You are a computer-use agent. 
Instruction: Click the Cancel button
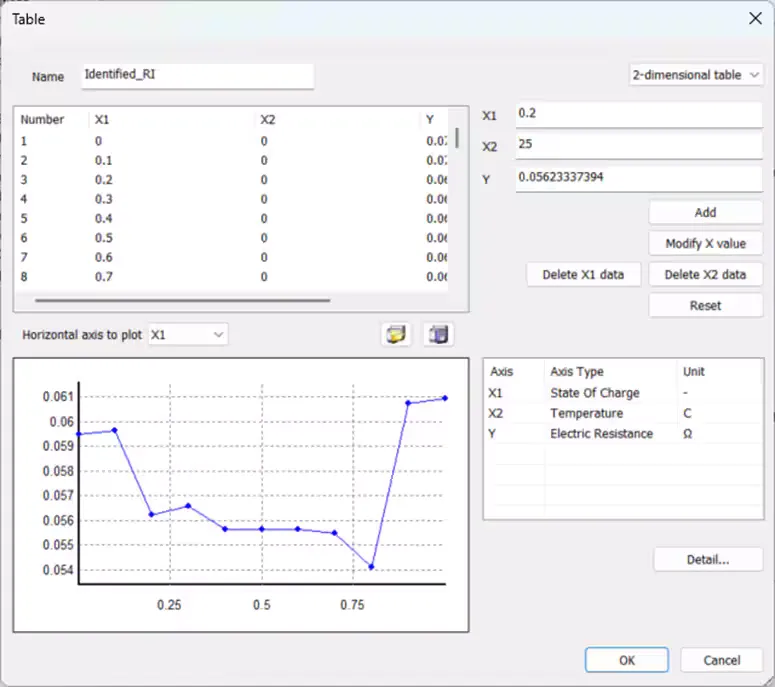tap(722, 660)
